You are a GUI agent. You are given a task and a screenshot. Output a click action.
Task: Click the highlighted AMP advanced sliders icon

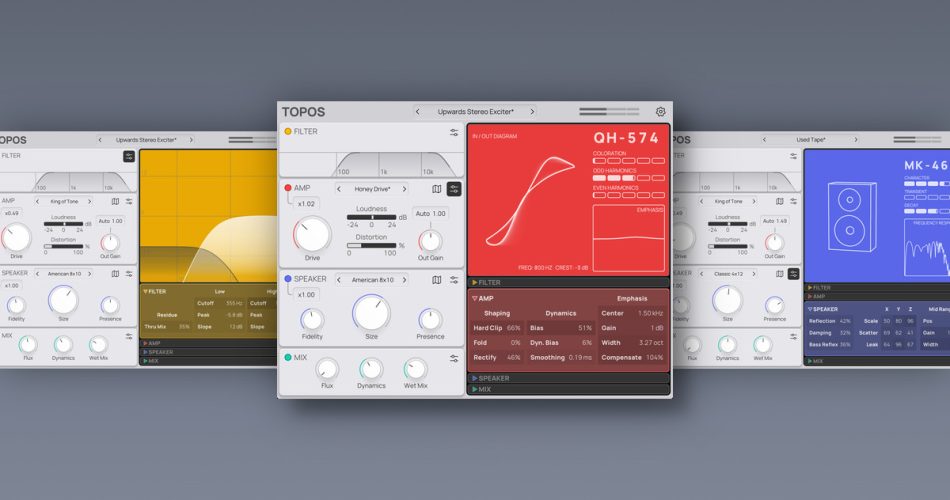(x=454, y=188)
